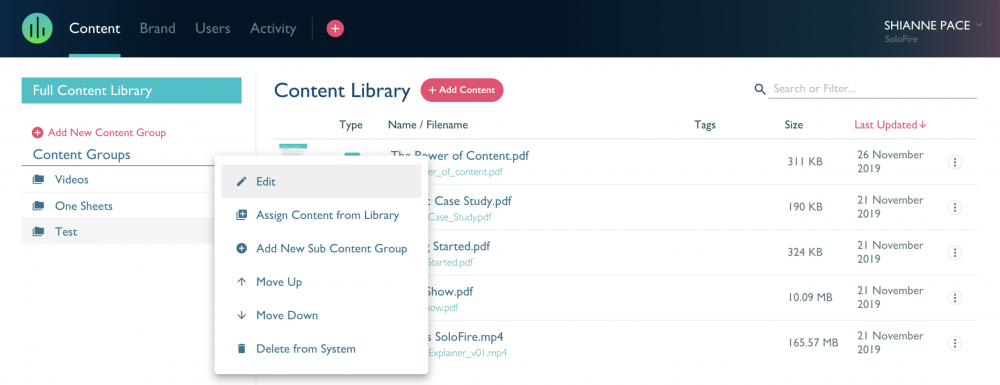Open the Activity tab
Image resolution: width=1000 pixels, height=385 pixels.
pyautogui.click(x=273, y=29)
